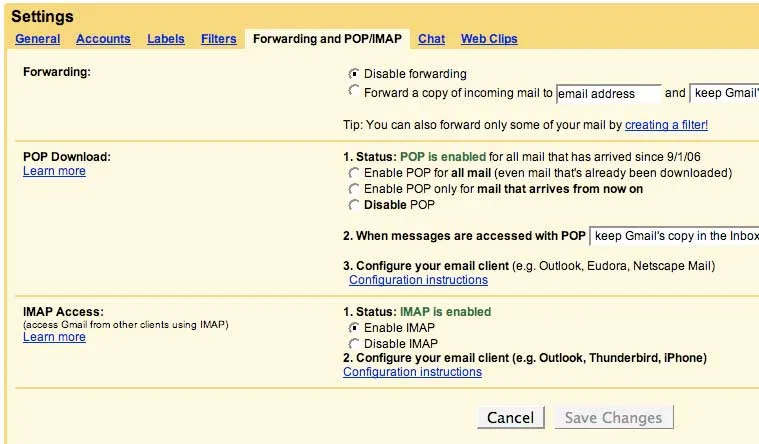This screenshot has height=444, width=759.
Task: Open Configuration instructions link under IMAP Access
Action: click(412, 372)
